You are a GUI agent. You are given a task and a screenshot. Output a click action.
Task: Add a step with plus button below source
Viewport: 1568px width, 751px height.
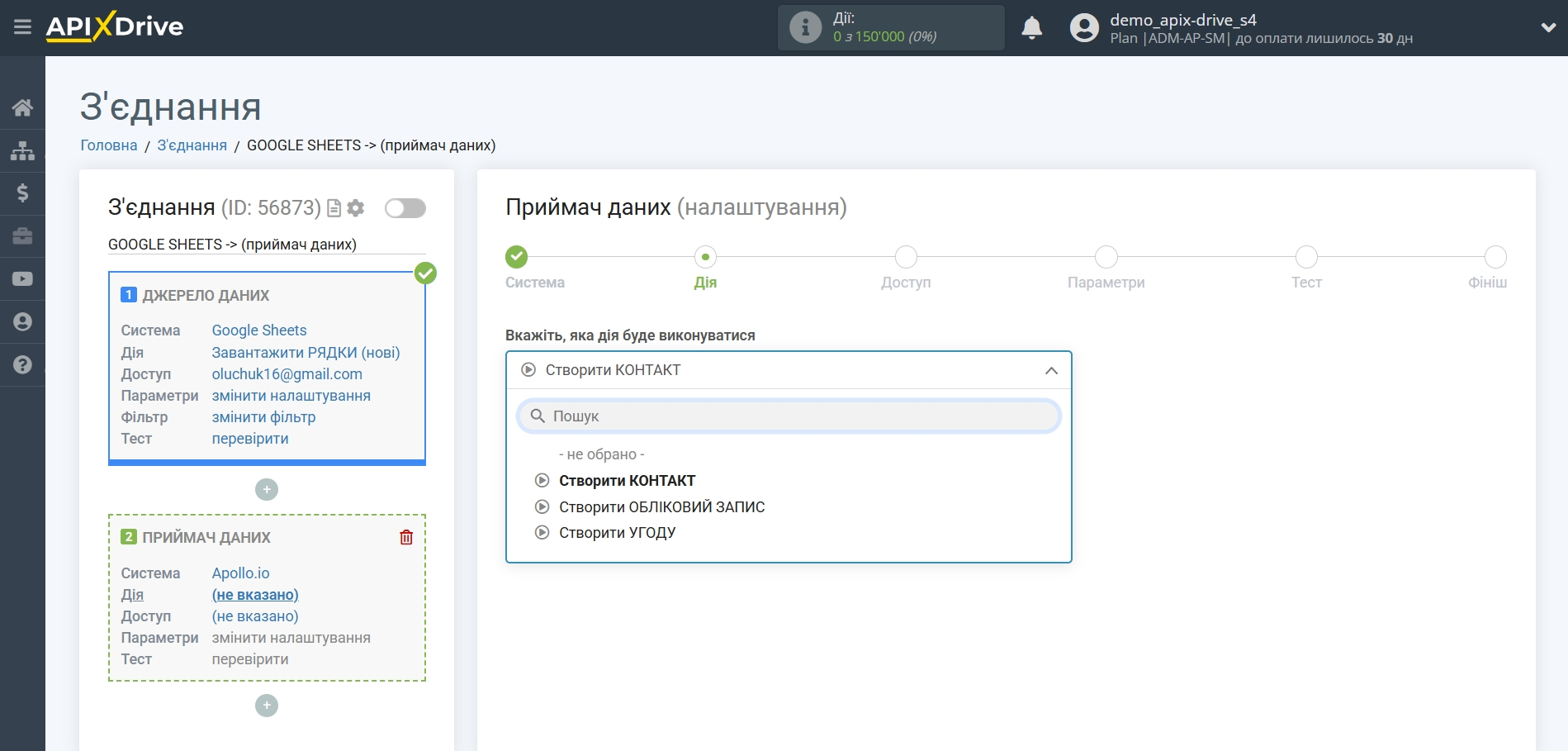(x=267, y=490)
